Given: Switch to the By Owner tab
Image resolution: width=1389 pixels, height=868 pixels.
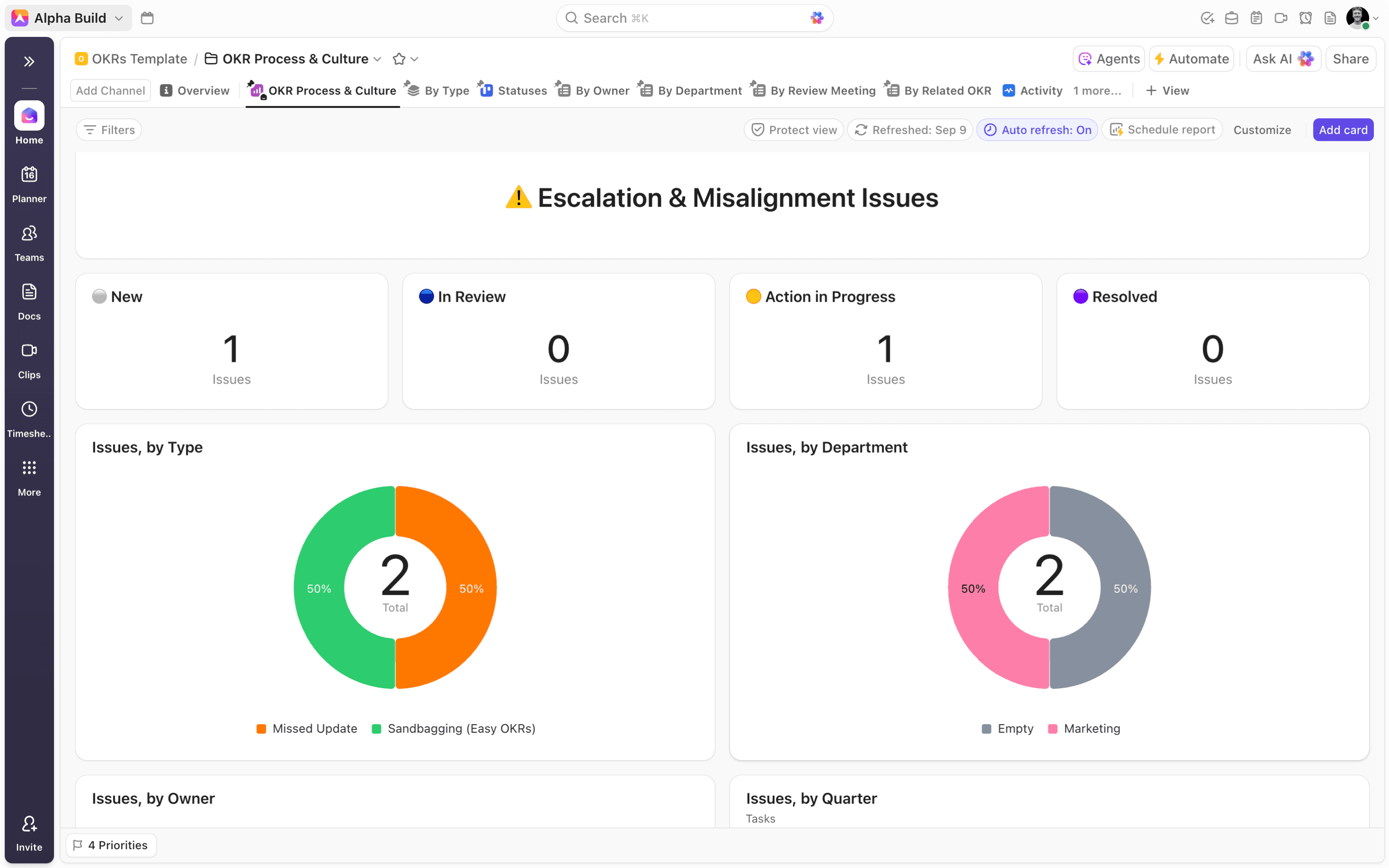Looking at the screenshot, I should (x=593, y=91).
